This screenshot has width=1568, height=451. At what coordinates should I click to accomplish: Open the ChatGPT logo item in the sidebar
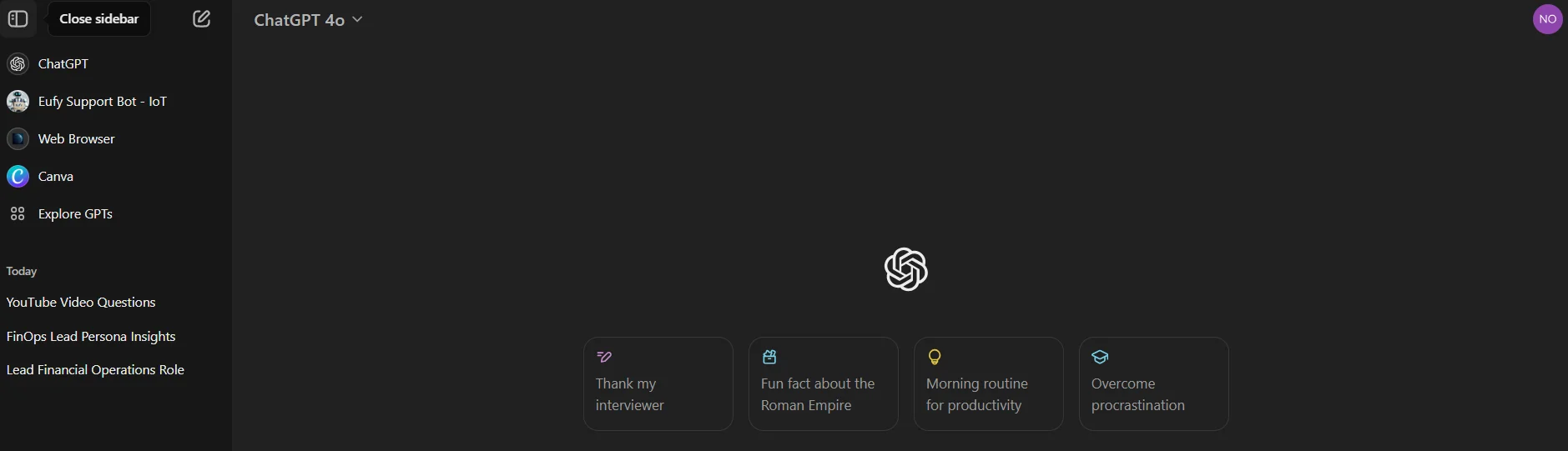pyautogui.click(x=116, y=64)
